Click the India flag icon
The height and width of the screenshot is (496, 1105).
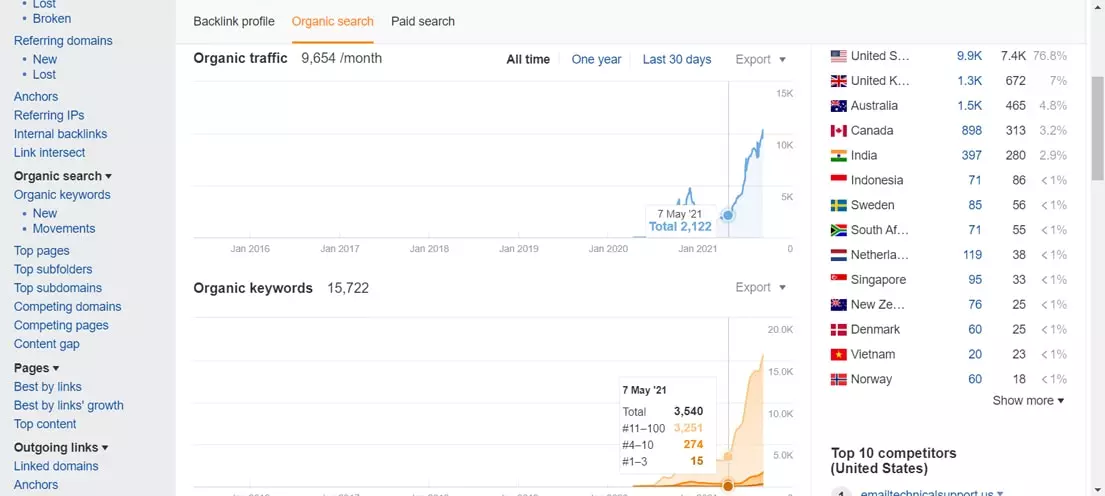838,156
